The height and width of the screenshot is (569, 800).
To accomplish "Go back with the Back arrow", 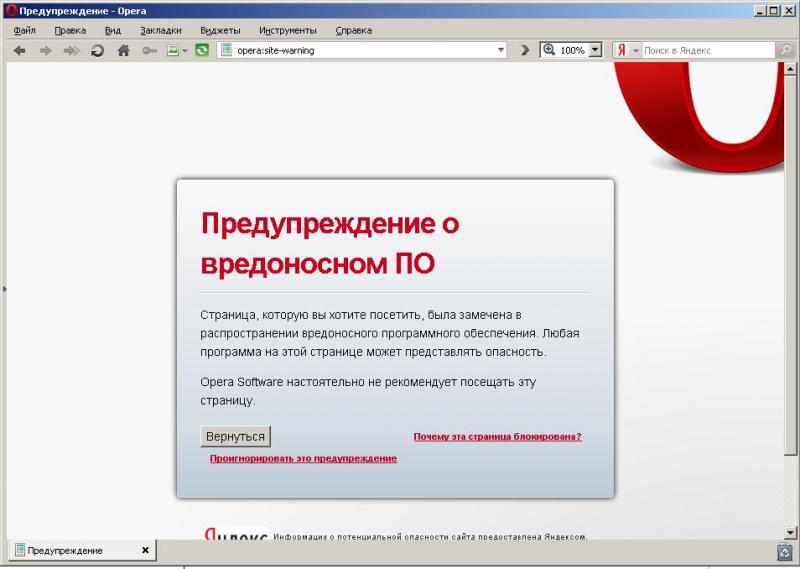I will click(19, 51).
